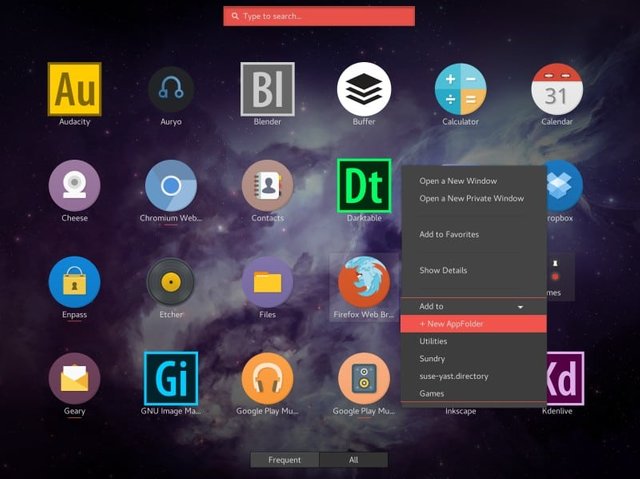Select the Firefox Web Browser icon
The image size is (640, 479).
pos(364,282)
